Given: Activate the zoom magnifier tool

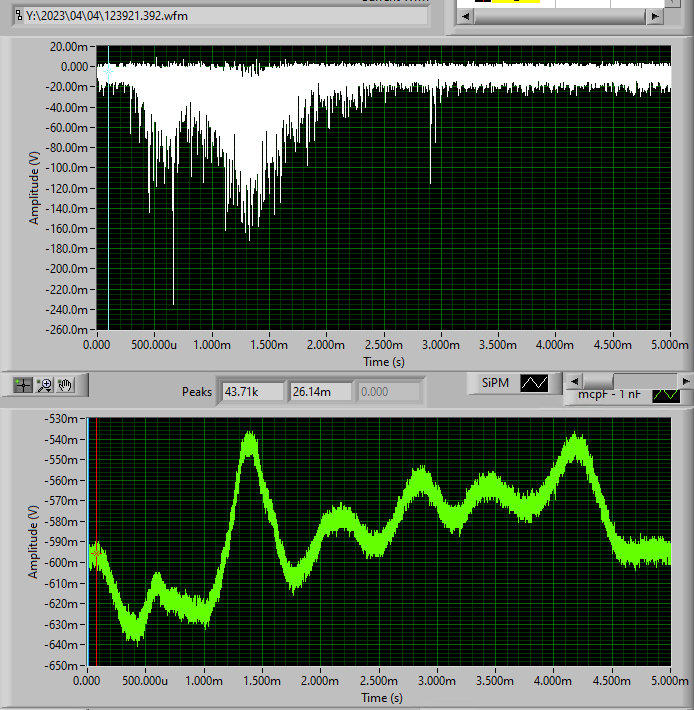Looking at the screenshot, I should point(44,385).
